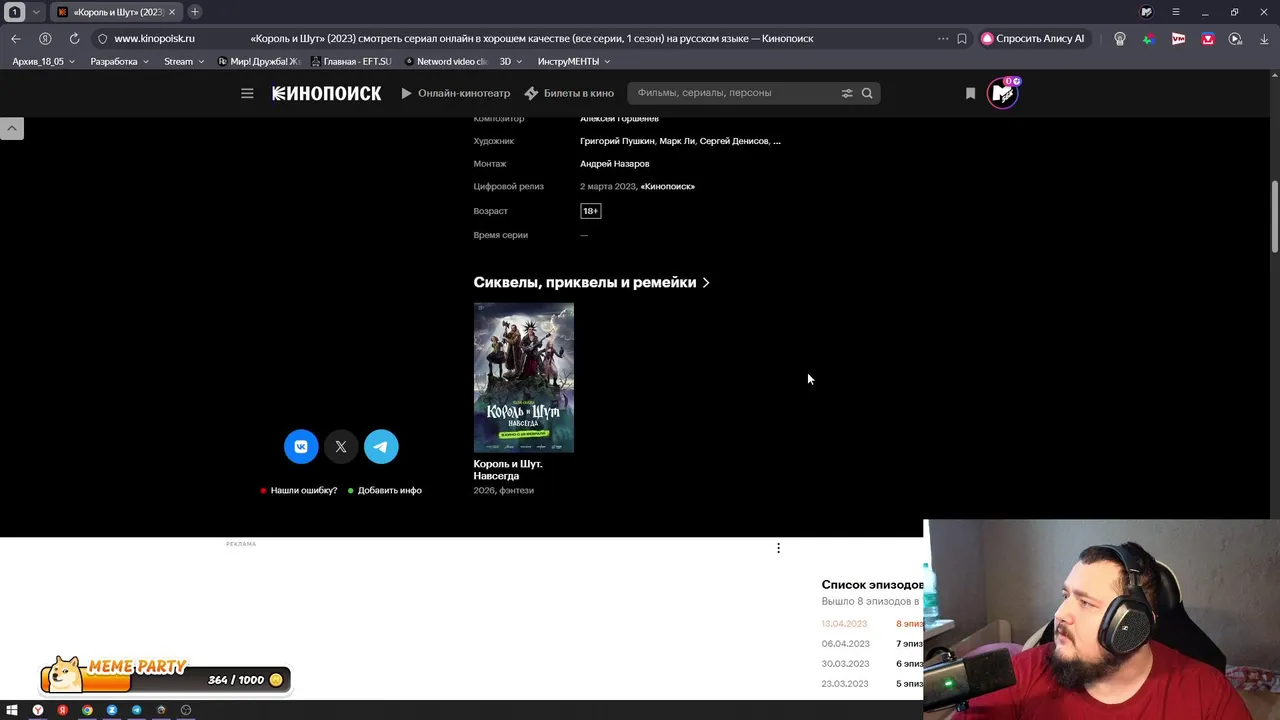Viewport: 1280px width, 720px height.
Task: Expand Stream bookmarks folder
Action: click(x=184, y=61)
